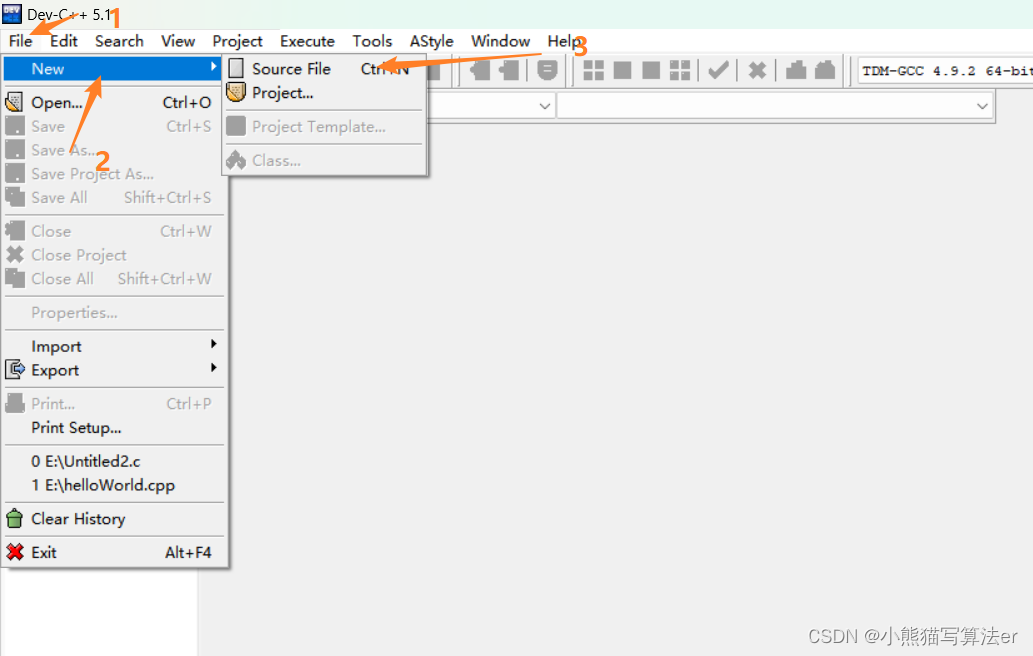Open the Window menu
This screenshot has height=656, width=1033.
tap(501, 41)
